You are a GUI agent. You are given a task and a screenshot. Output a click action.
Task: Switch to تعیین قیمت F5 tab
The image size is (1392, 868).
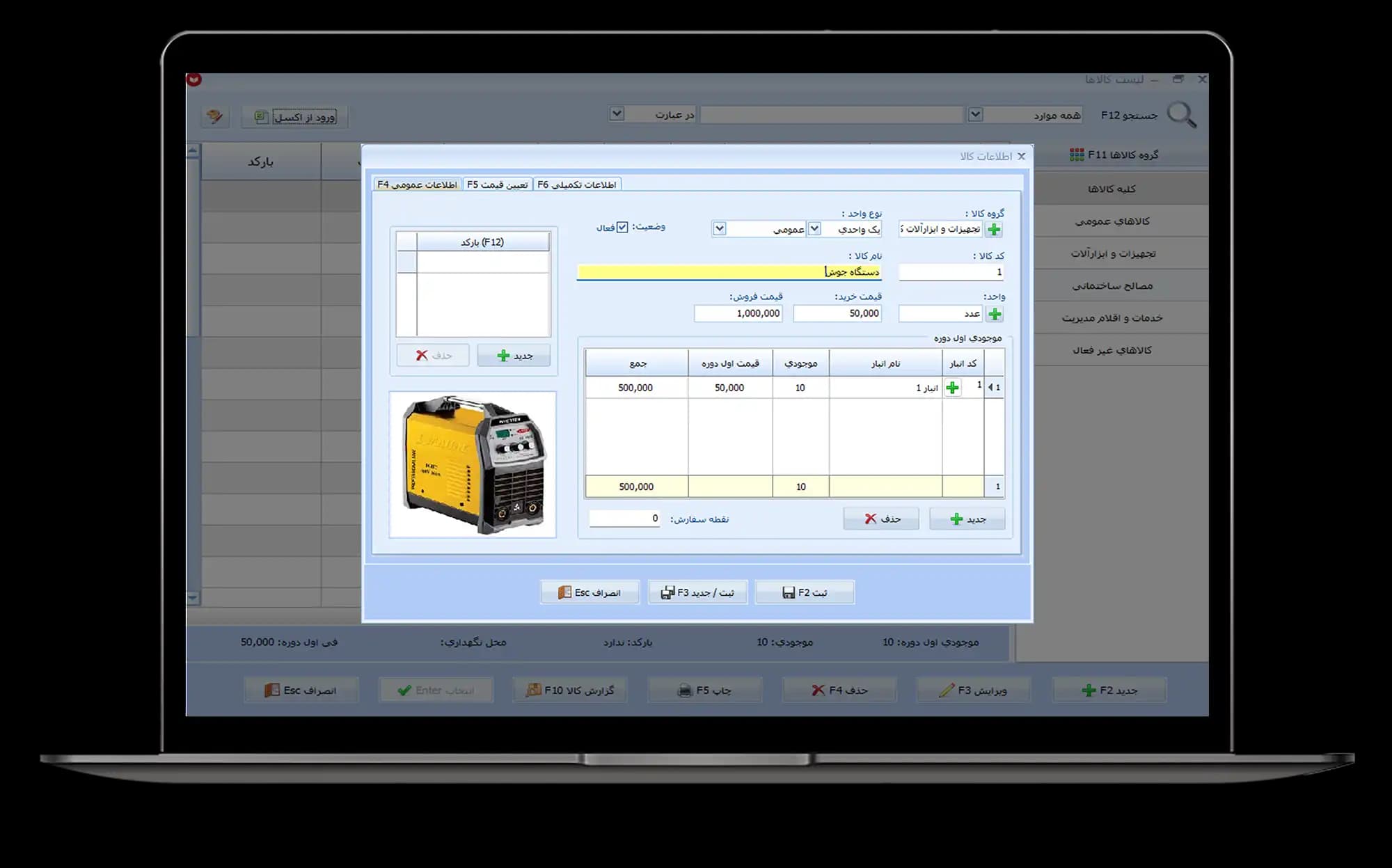[x=497, y=184]
